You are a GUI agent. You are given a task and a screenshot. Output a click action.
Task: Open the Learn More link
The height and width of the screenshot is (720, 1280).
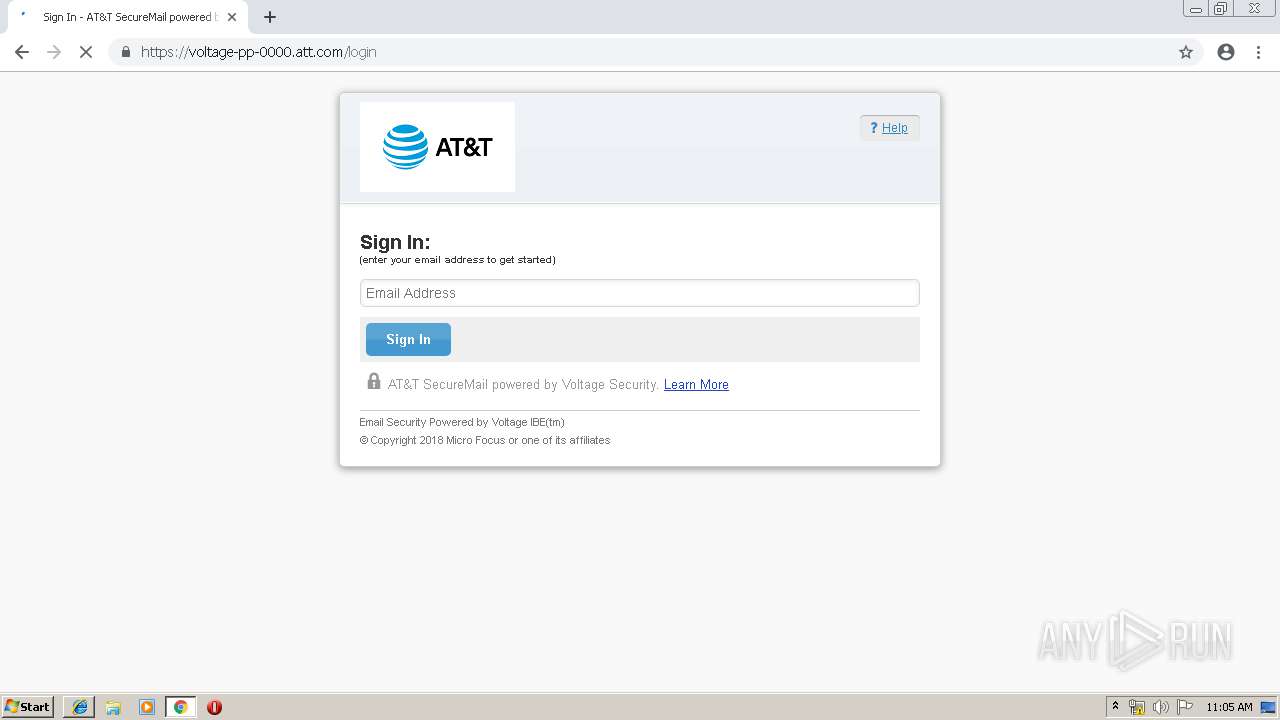[x=696, y=385]
